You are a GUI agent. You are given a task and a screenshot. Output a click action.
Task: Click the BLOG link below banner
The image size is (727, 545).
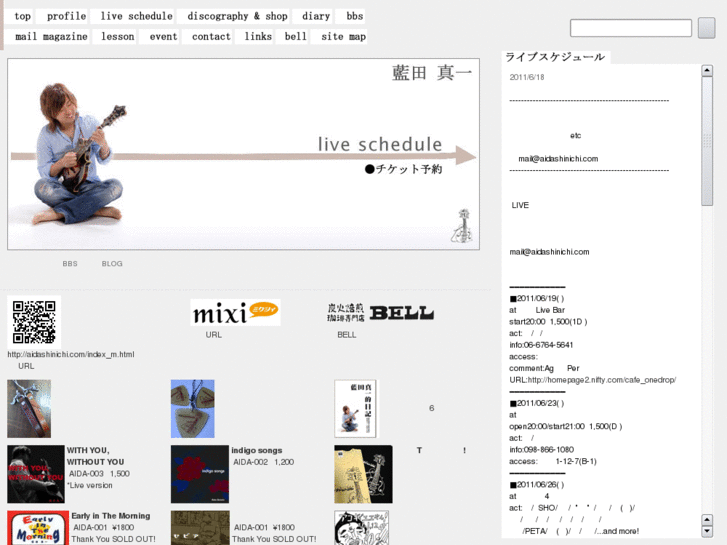(x=112, y=263)
